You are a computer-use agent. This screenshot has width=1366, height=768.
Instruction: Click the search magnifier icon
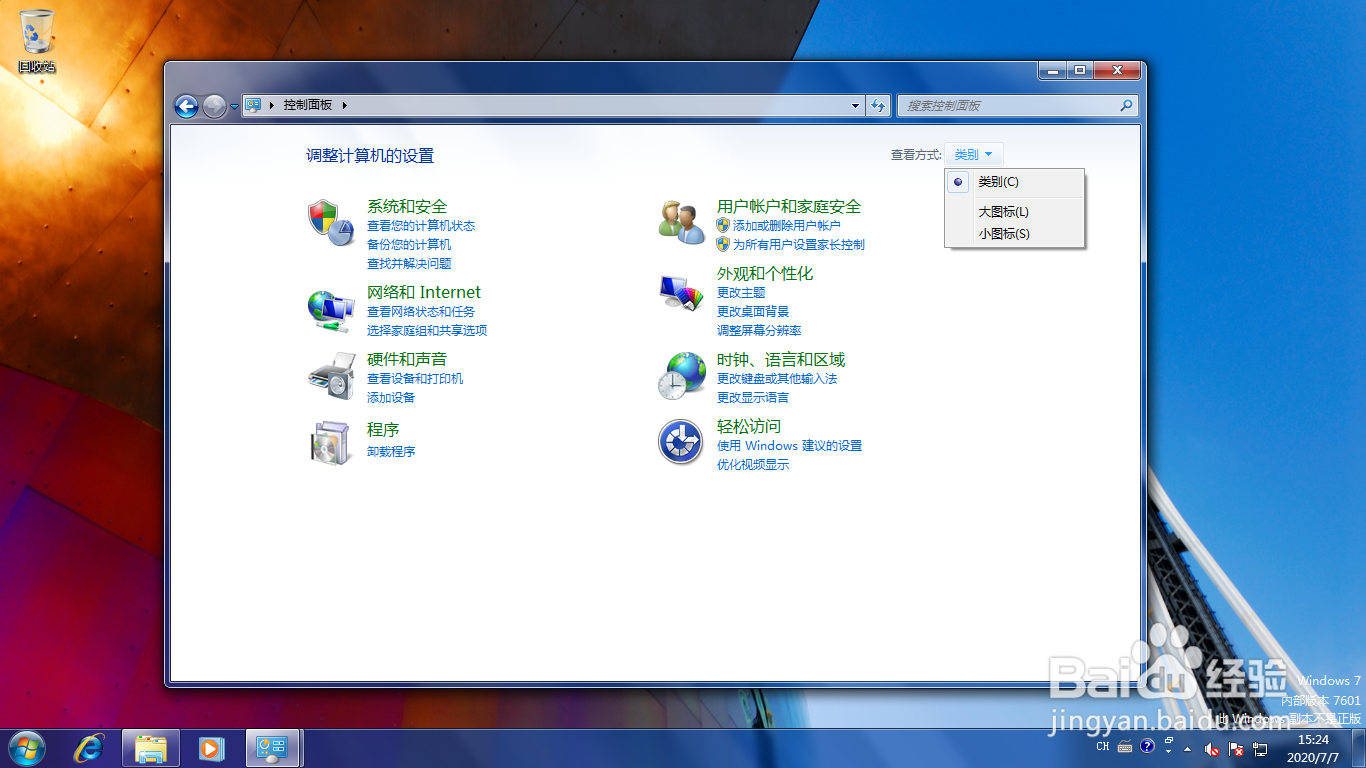tap(1125, 105)
